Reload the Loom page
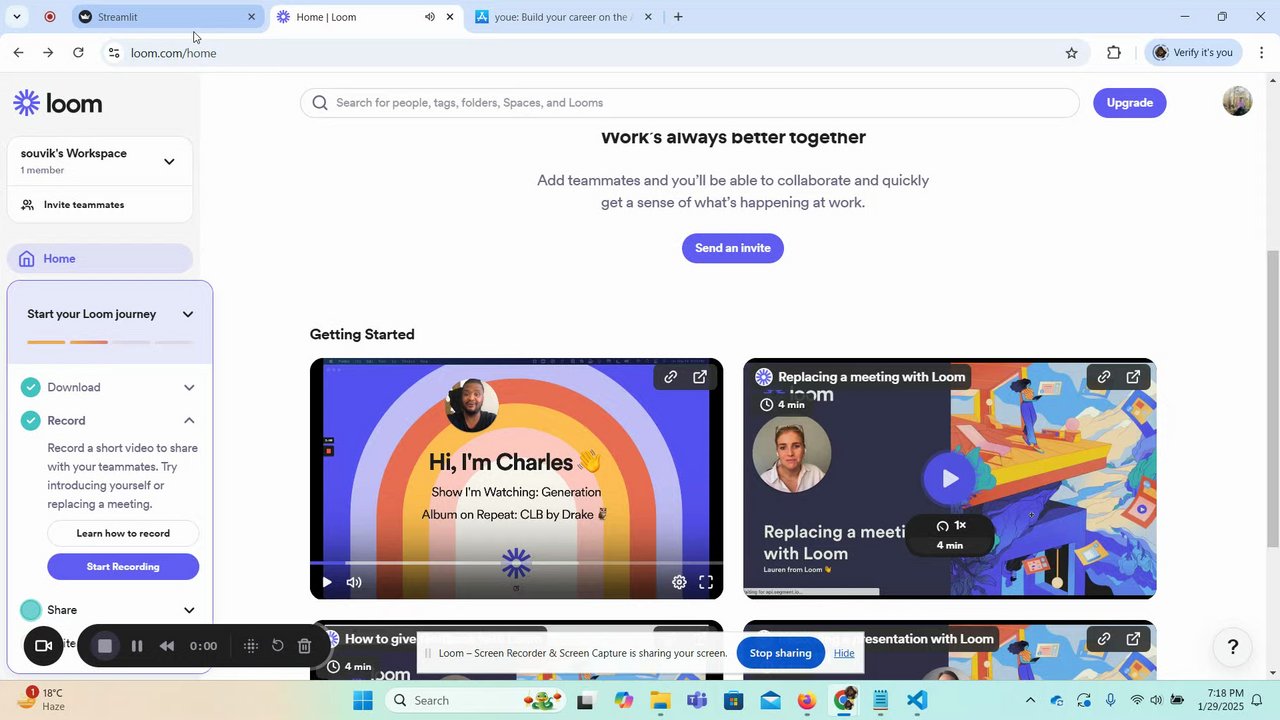This screenshot has width=1280, height=720. tap(78, 53)
